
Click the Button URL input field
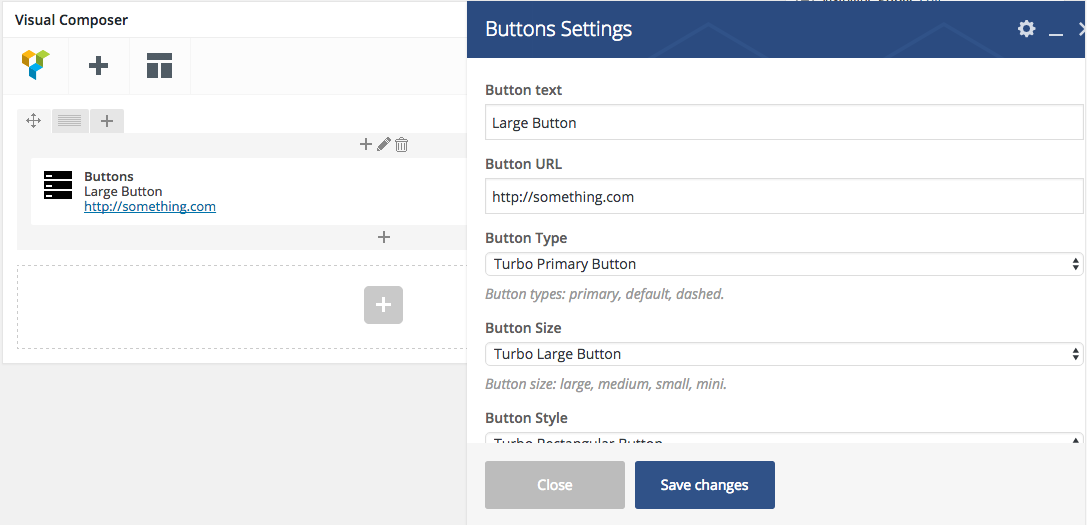[783, 197]
